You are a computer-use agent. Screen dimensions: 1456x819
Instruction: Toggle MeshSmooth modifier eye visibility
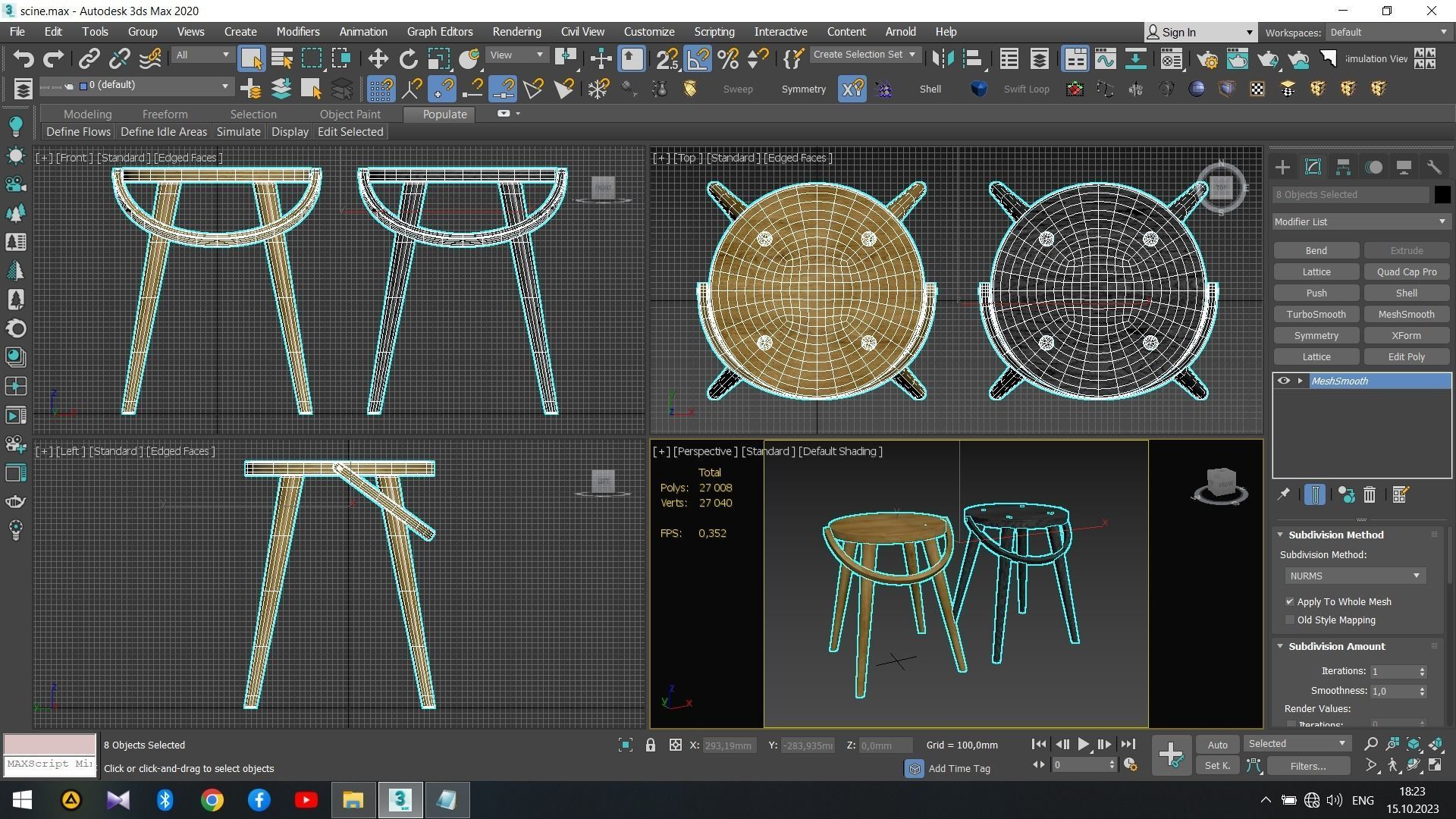[x=1283, y=381]
